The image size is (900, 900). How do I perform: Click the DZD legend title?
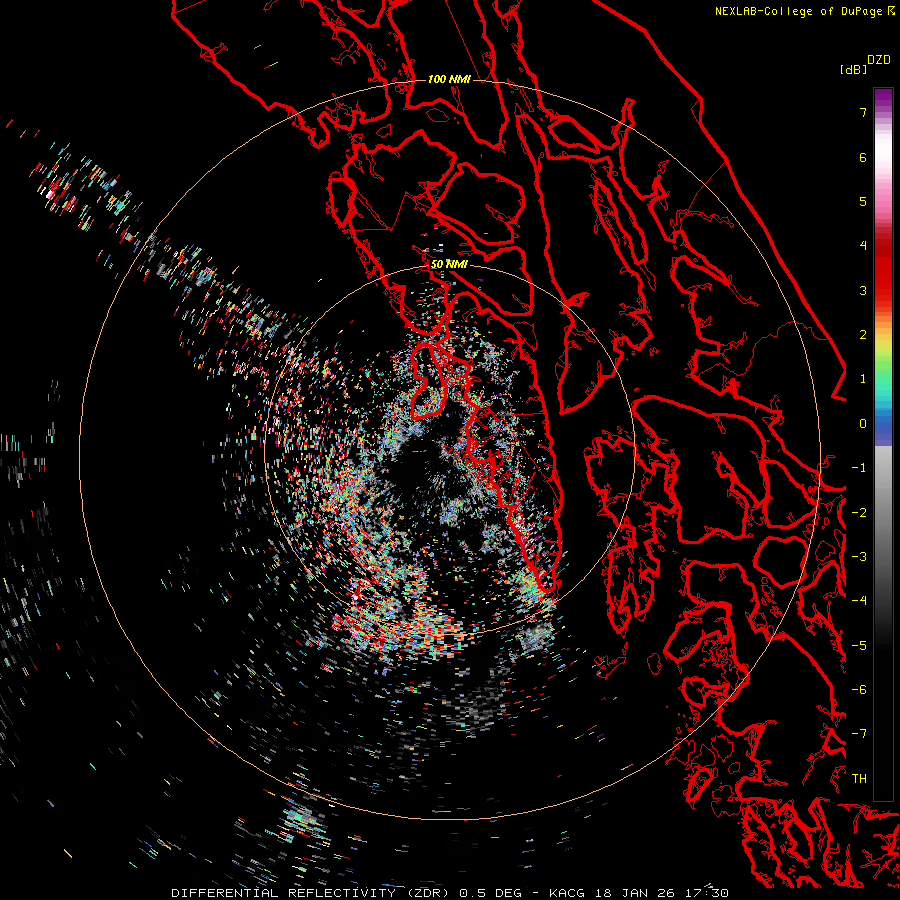tap(879, 60)
